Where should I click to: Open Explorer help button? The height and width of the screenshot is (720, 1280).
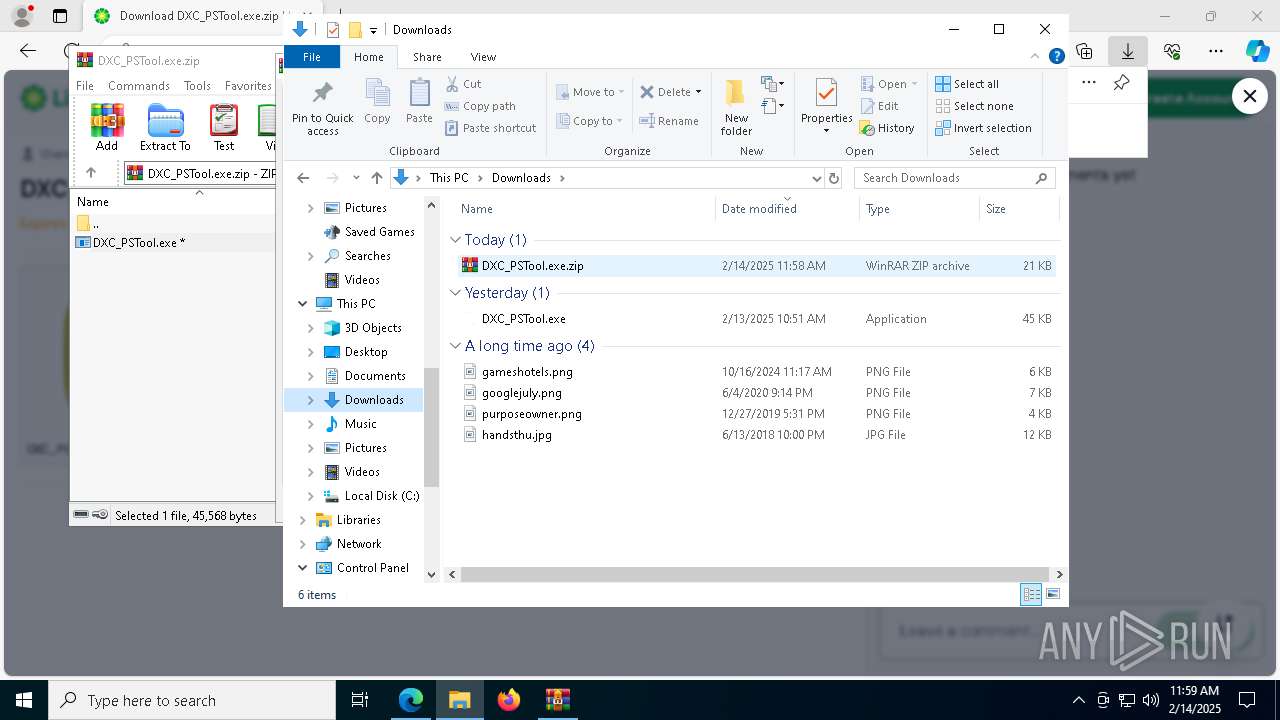point(1056,57)
